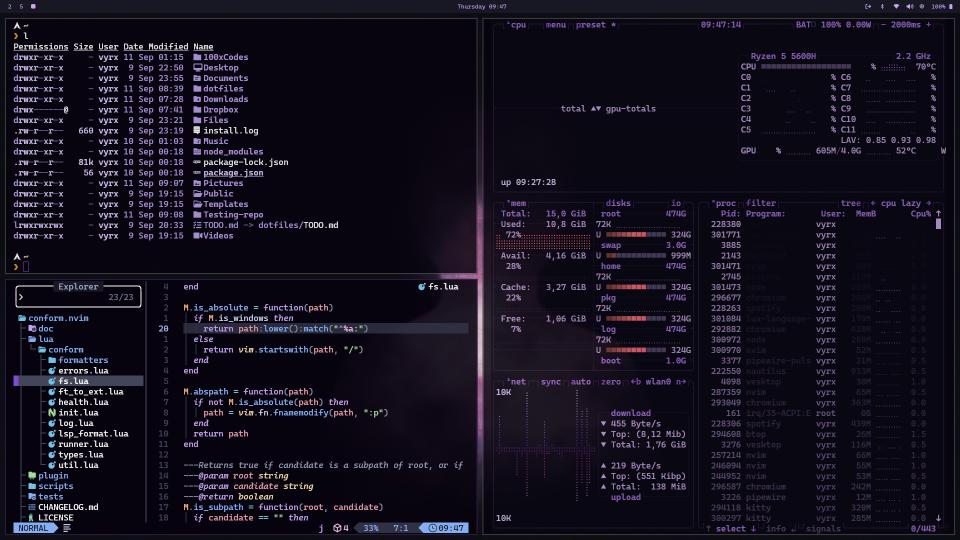The width and height of the screenshot is (960, 540).
Task: Click the net box label in btop
Action: [518, 381]
